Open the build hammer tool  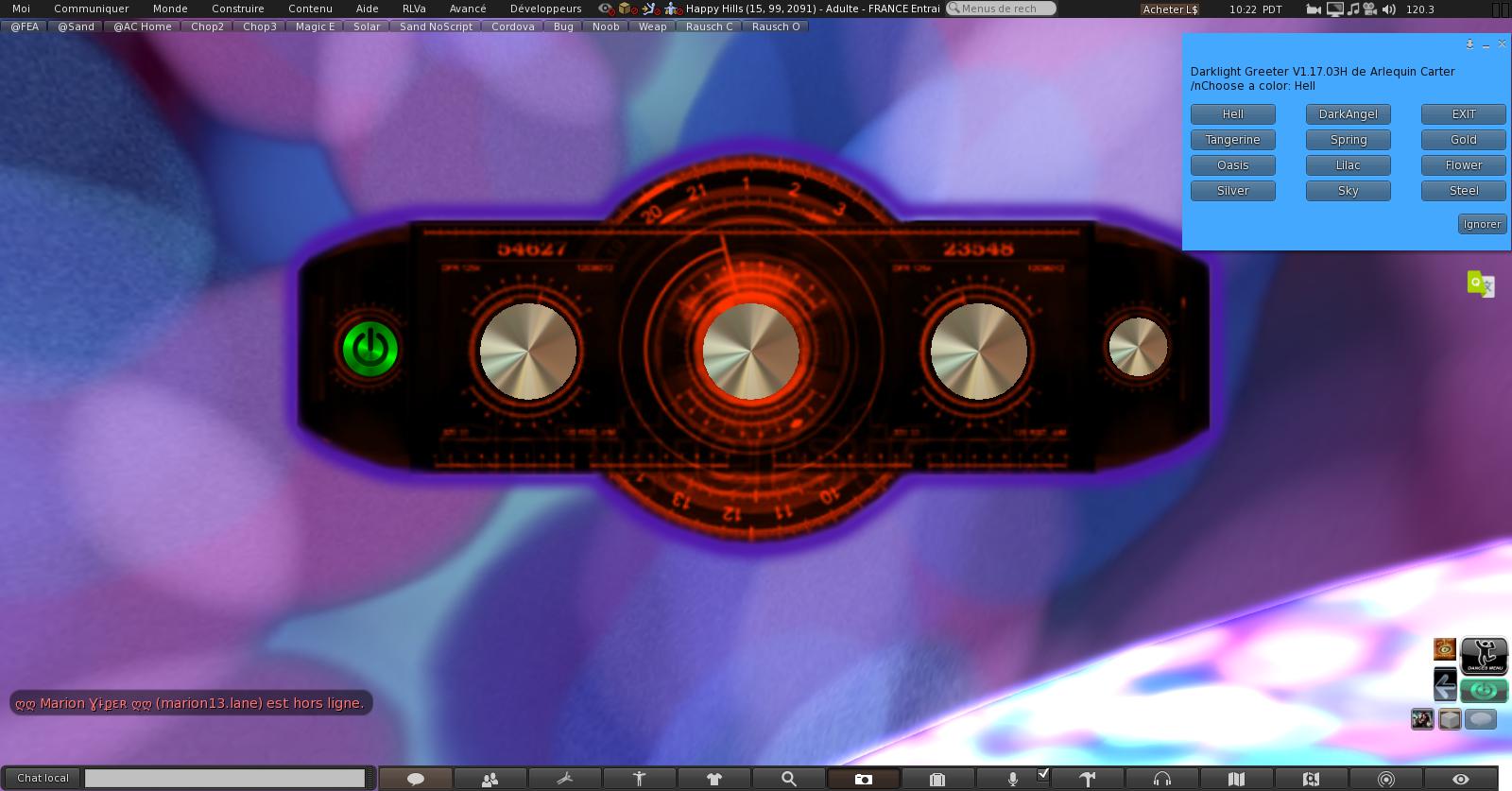1087,779
